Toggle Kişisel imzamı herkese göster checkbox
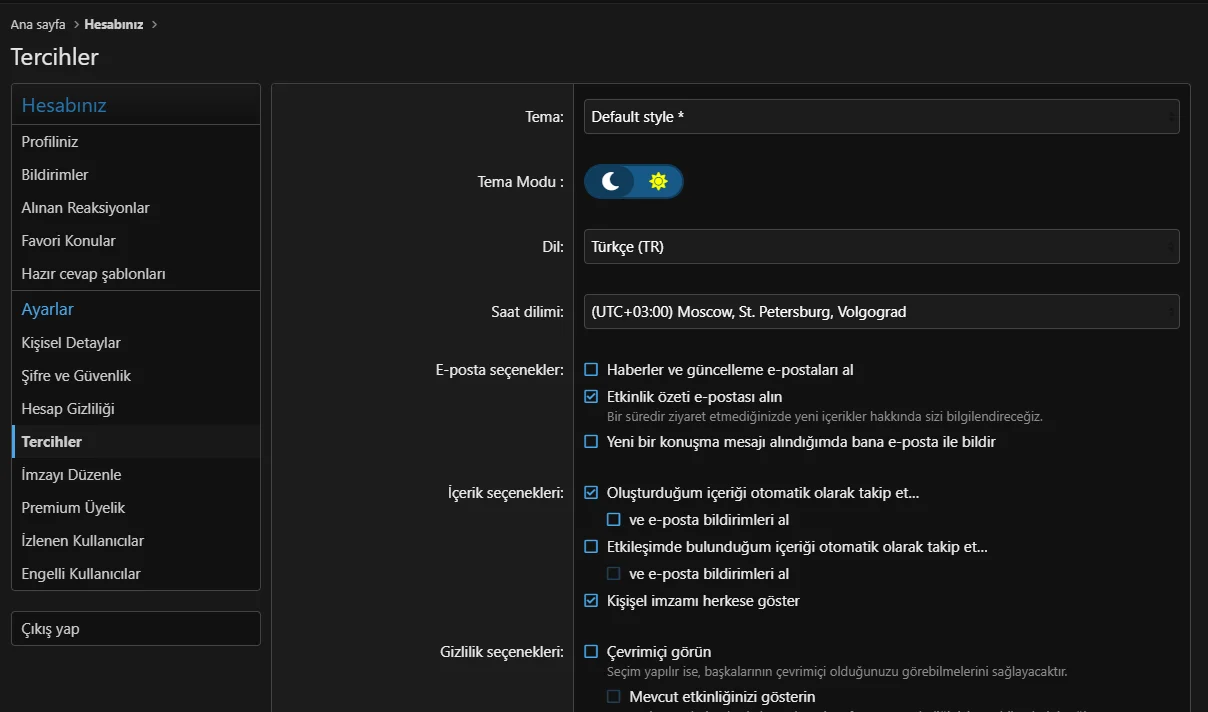The width and height of the screenshot is (1208, 712). [592, 601]
